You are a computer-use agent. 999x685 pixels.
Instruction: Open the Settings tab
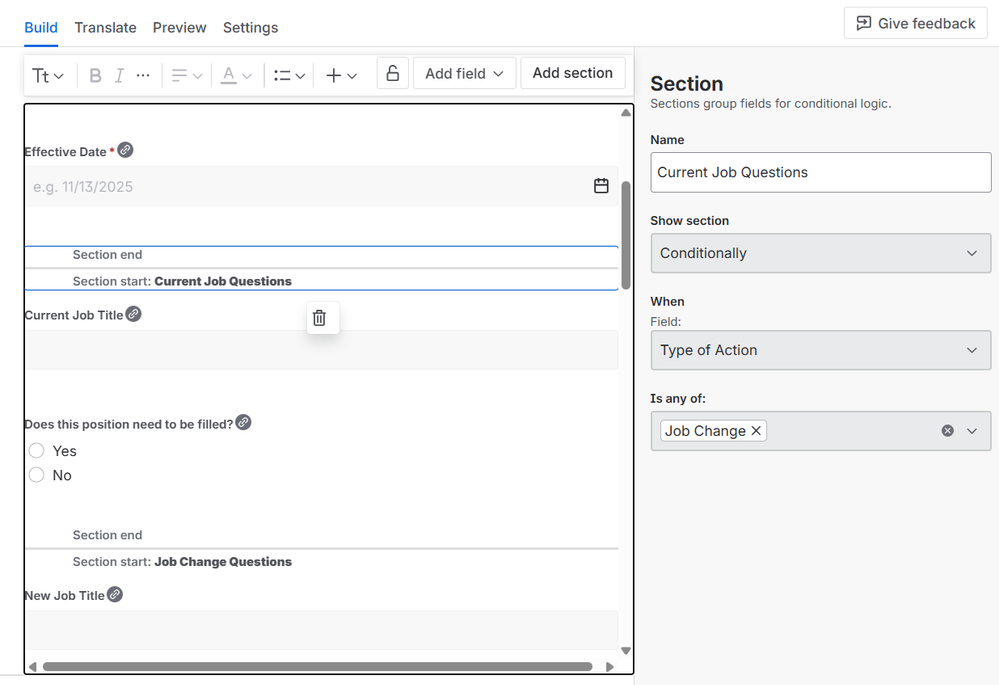point(250,27)
